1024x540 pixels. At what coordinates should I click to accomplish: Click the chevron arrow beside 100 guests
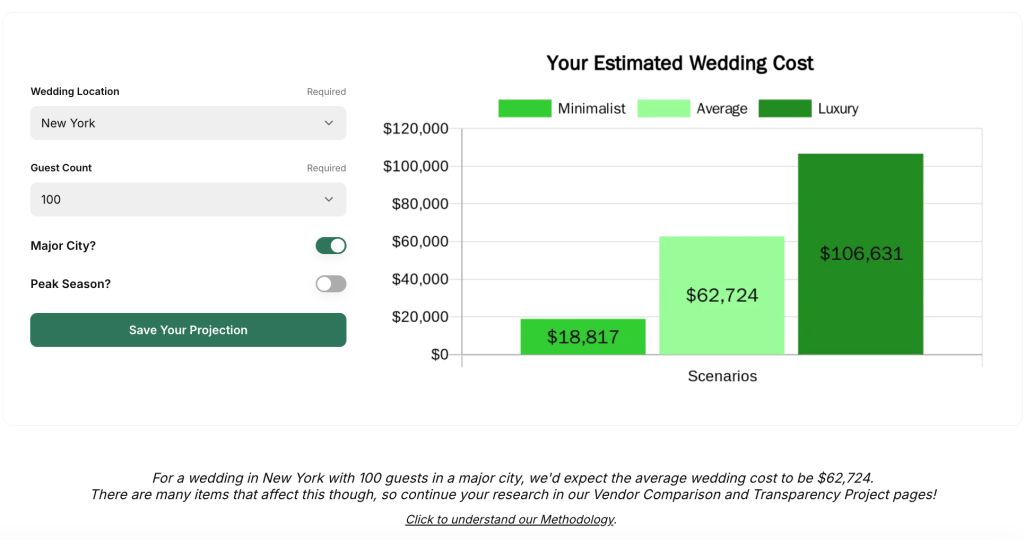pyautogui.click(x=328, y=199)
